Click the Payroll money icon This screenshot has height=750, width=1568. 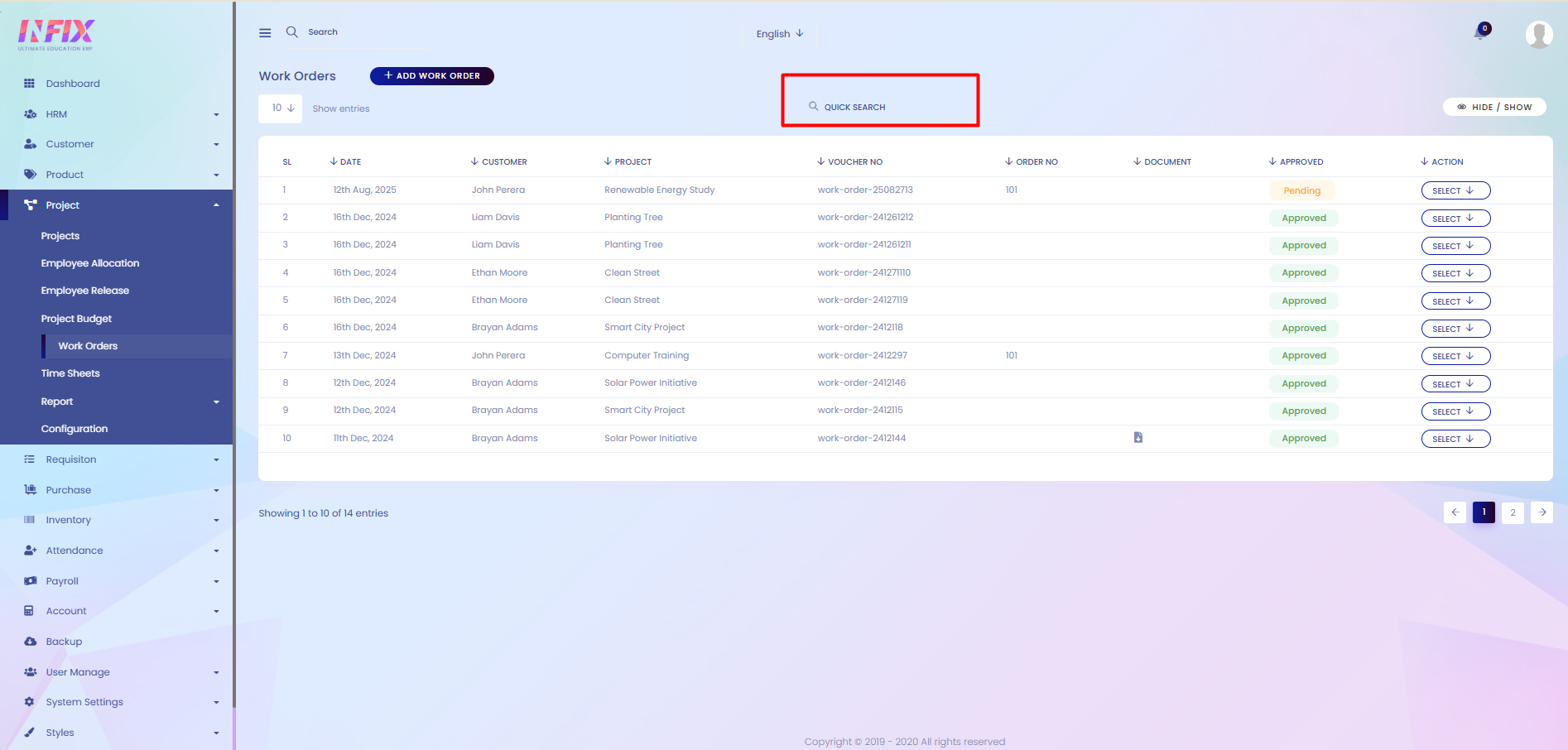30,581
